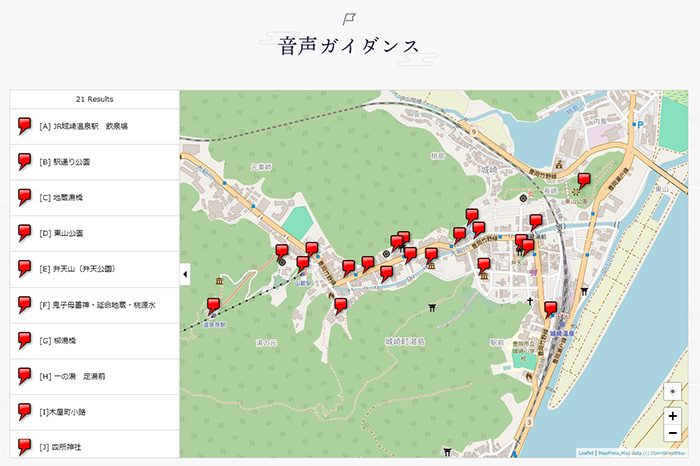The image size is (700, 466).
Task: Zoom in on the map
Action: pyautogui.click(x=672, y=416)
